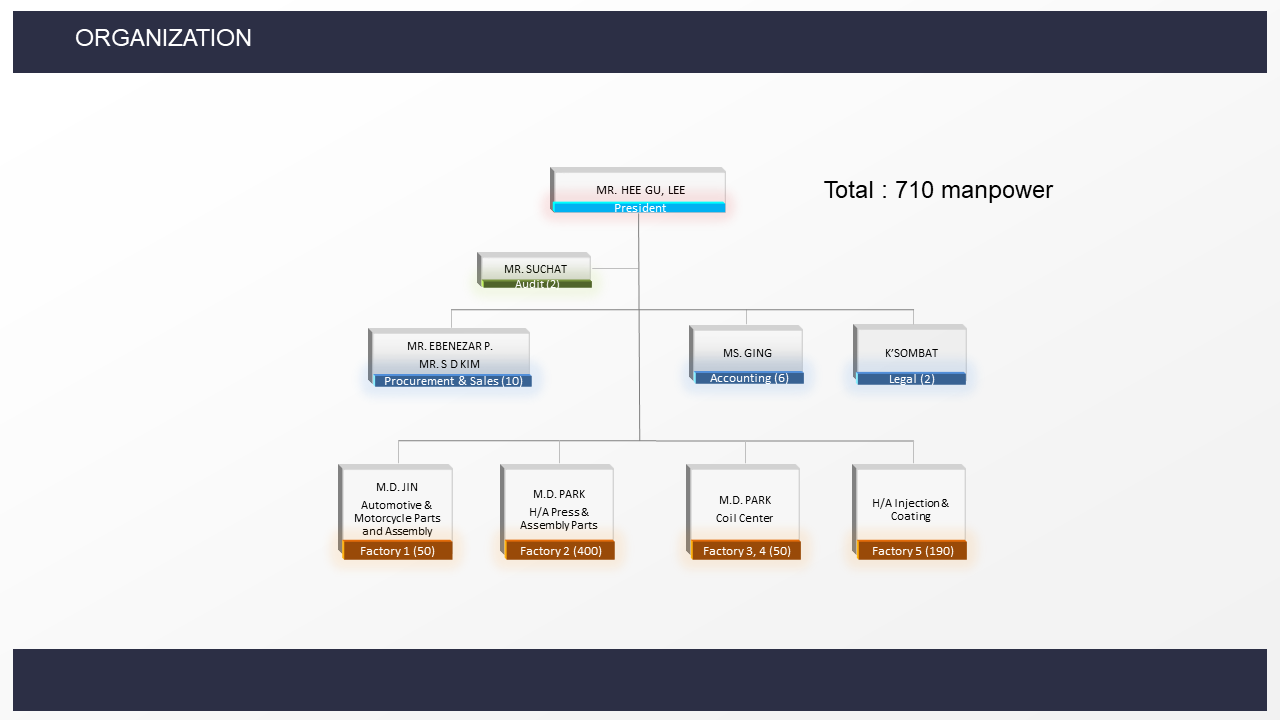1280x720 pixels.
Task: Click the Procurement & Sales (10) label
Action: tap(453, 381)
